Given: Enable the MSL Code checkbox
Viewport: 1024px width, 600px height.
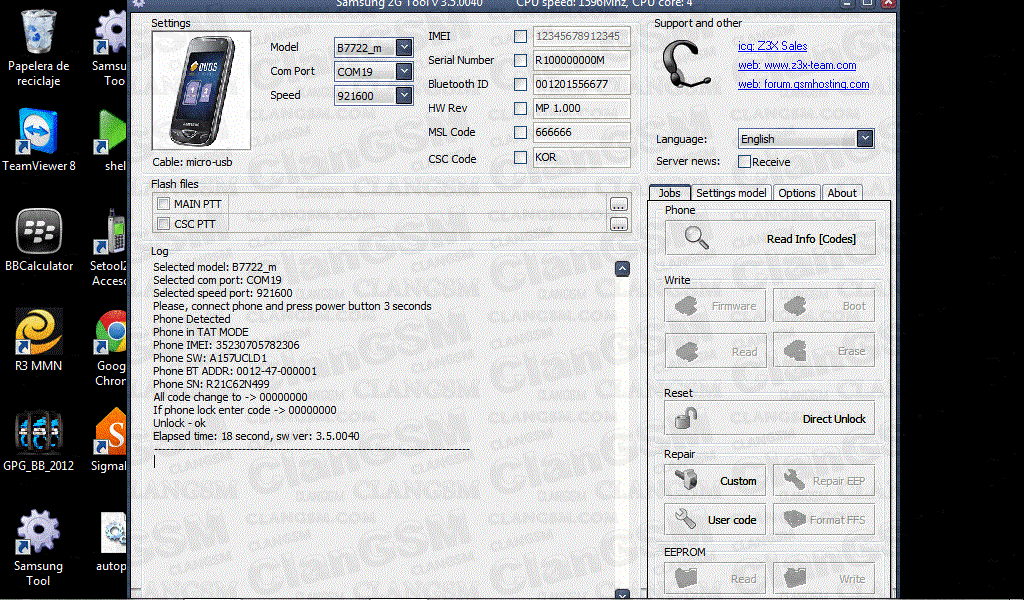Looking at the screenshot, I should coord(520,133).
